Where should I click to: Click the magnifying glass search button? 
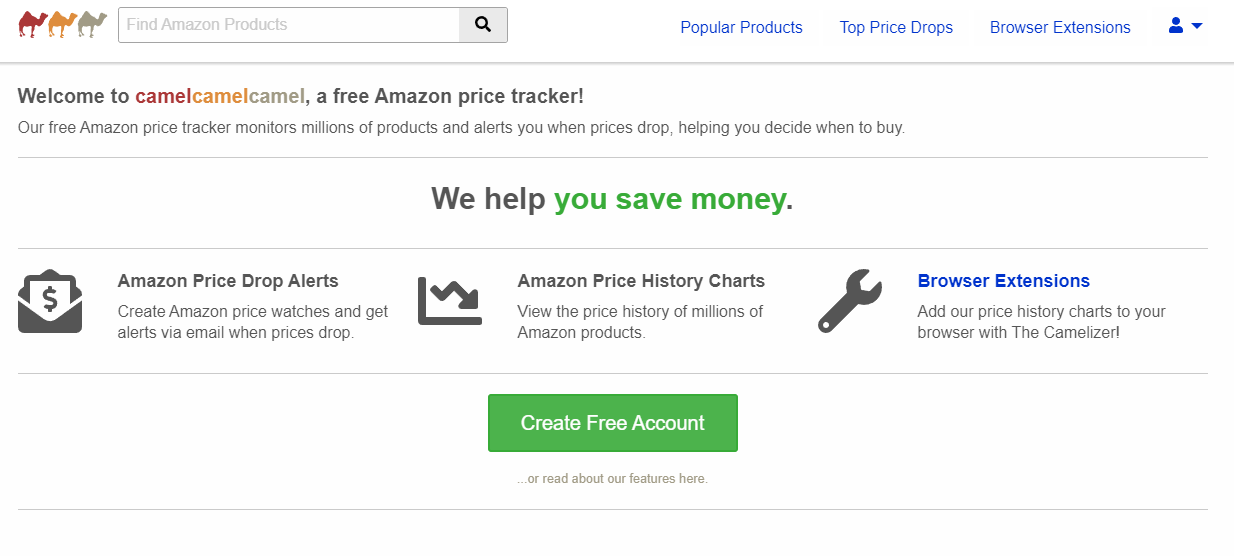(483, 25)
